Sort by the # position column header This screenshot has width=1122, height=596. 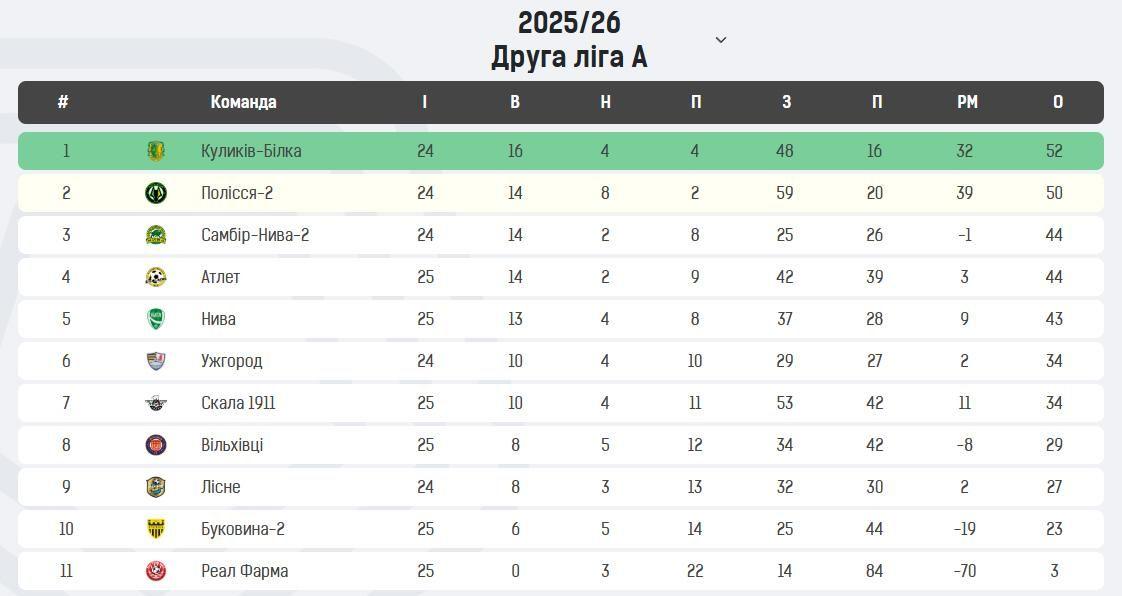[x=63, y=102]
